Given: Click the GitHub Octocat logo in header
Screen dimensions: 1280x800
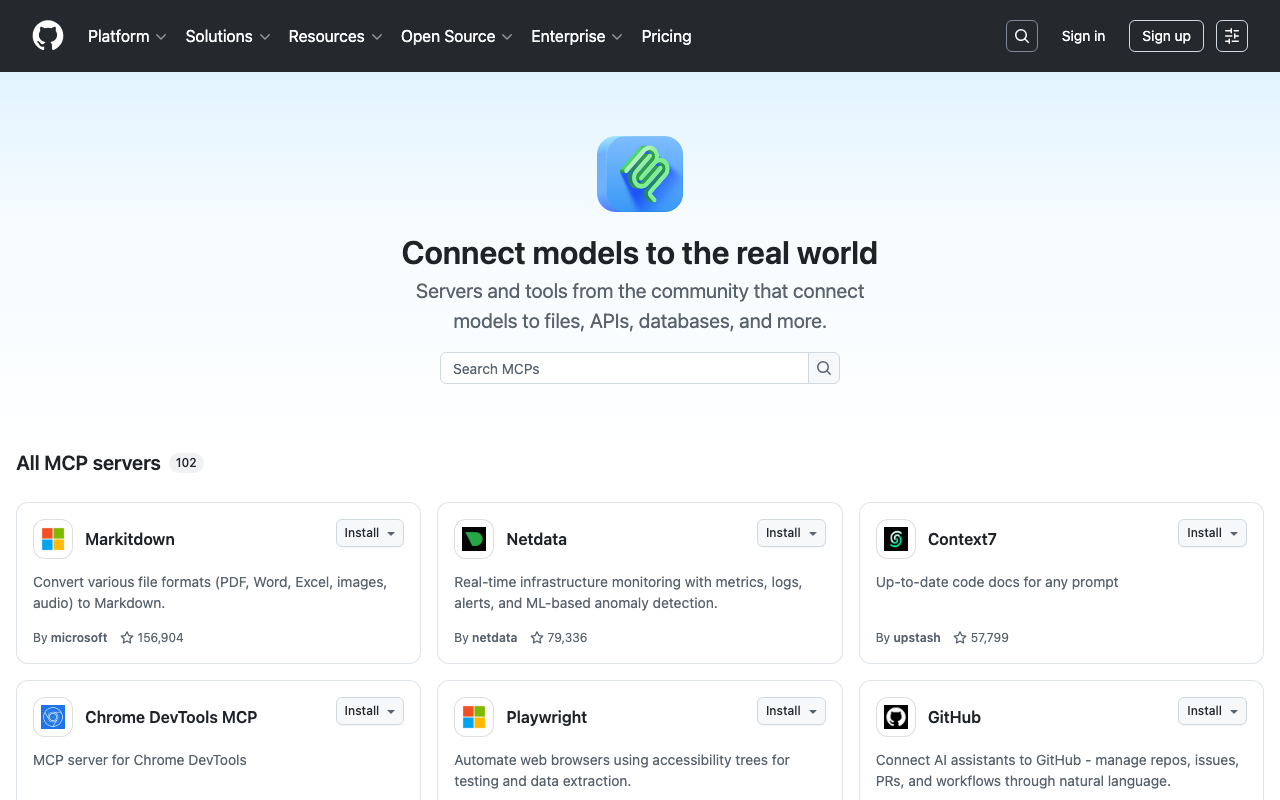Looking at the screenshot, I should click(48, 36).
